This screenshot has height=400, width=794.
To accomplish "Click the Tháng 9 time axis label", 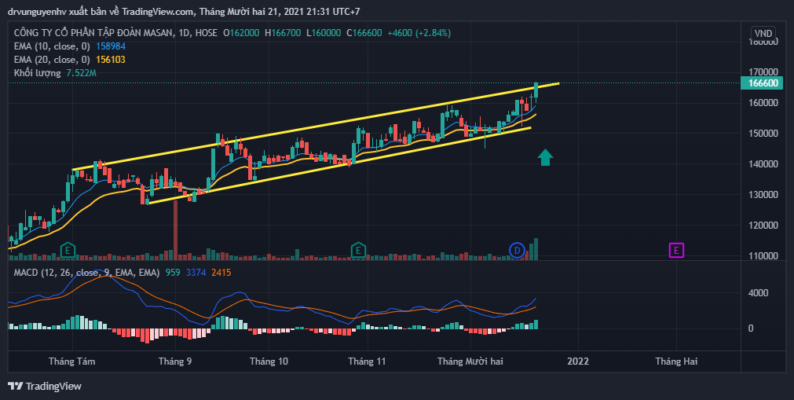I will [175, 361].
